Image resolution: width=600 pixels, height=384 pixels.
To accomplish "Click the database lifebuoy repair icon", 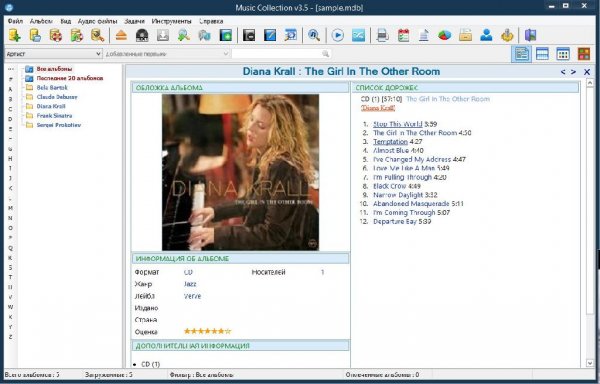I will (56, 35).
